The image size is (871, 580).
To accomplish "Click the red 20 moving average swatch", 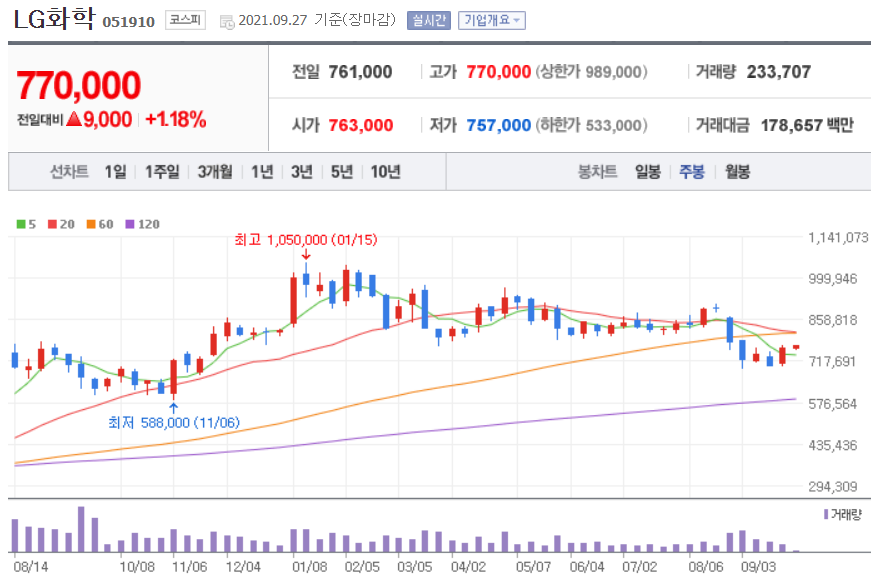I will coord(52,224).
